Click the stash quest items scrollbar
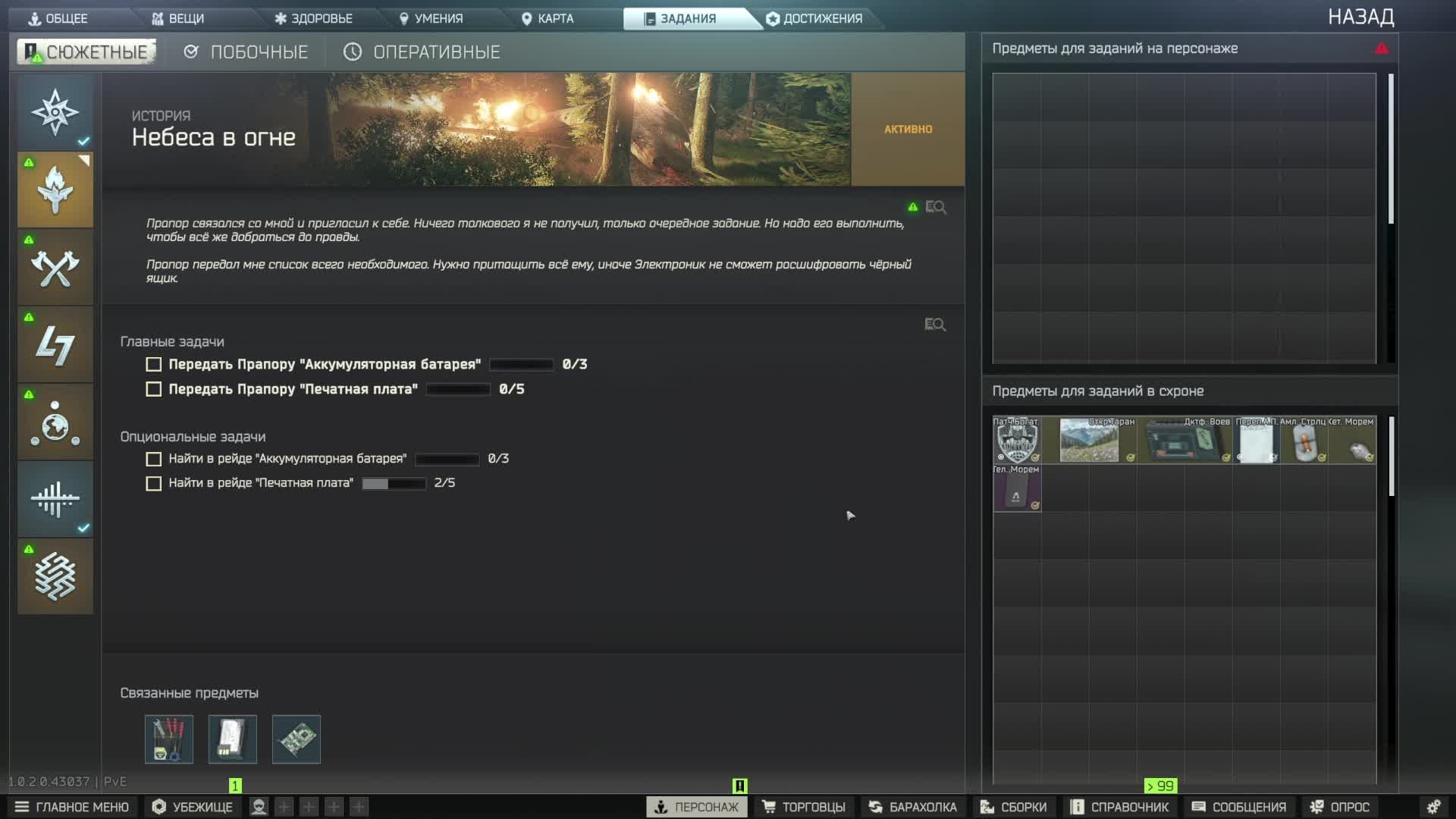The width and height of the screenshot is (1456, 819). [x=1392, y=457]
